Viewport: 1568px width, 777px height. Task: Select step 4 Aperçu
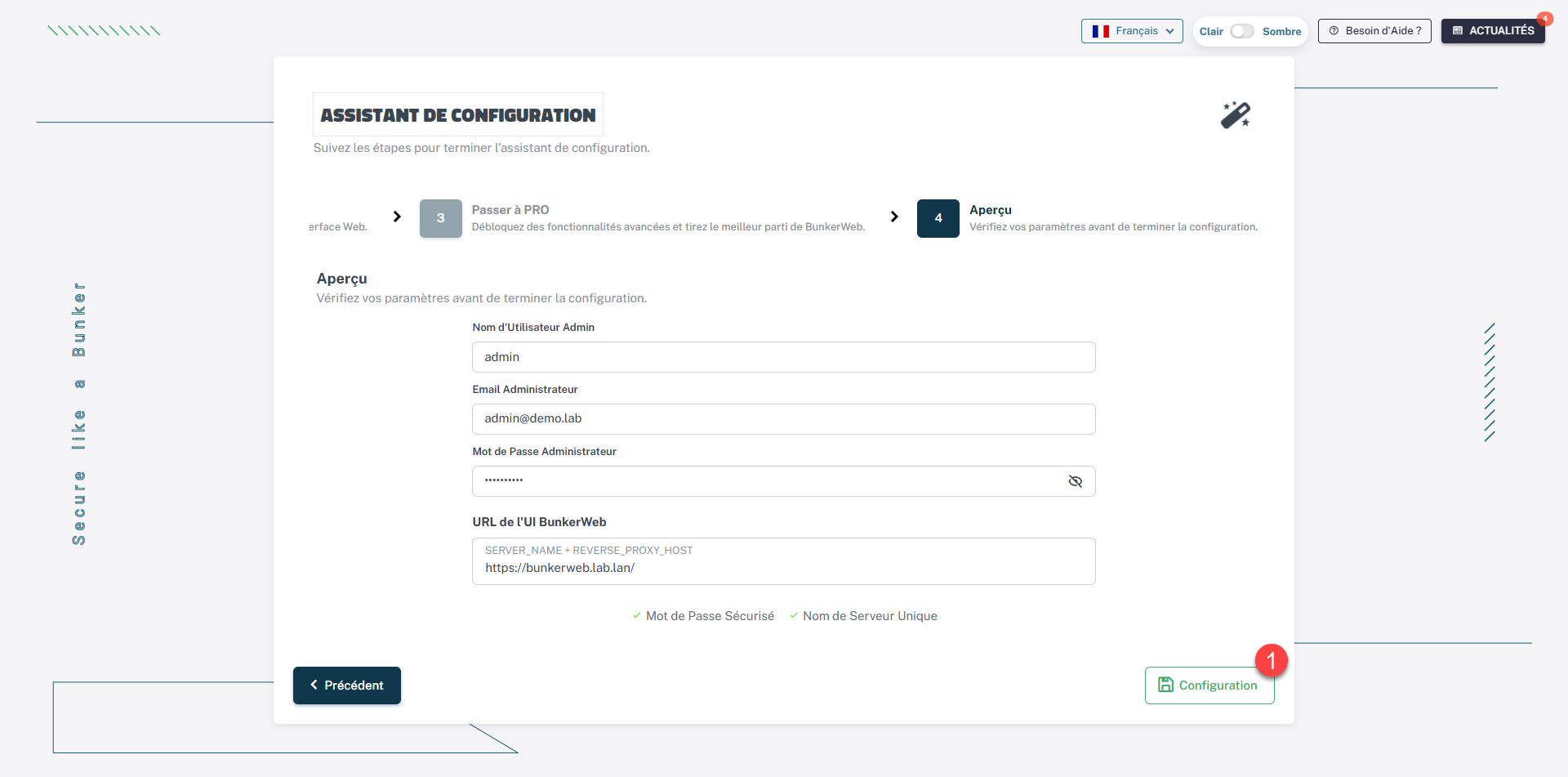938,218
